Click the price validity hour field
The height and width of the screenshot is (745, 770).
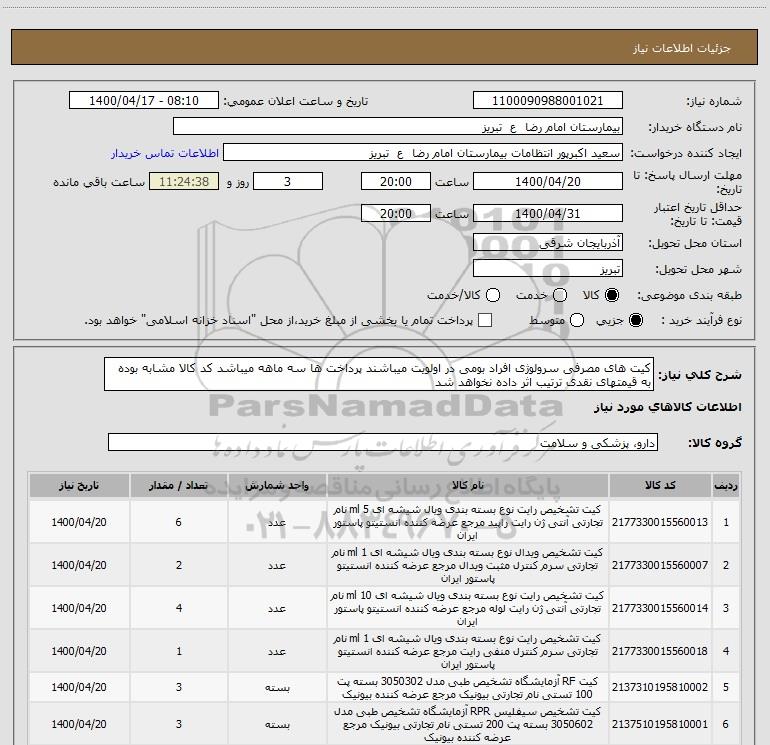click(396, 213)
